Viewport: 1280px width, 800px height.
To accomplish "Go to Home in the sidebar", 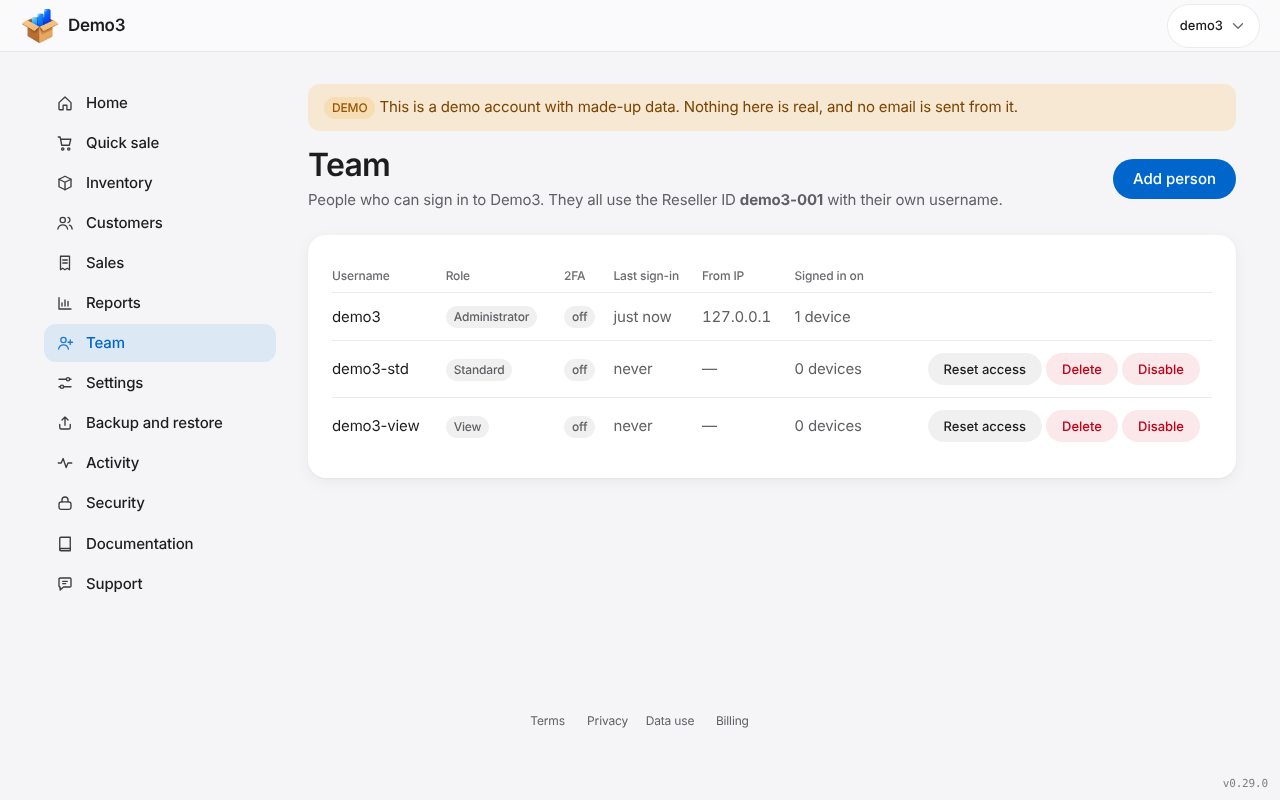I will tap(160, 103).
